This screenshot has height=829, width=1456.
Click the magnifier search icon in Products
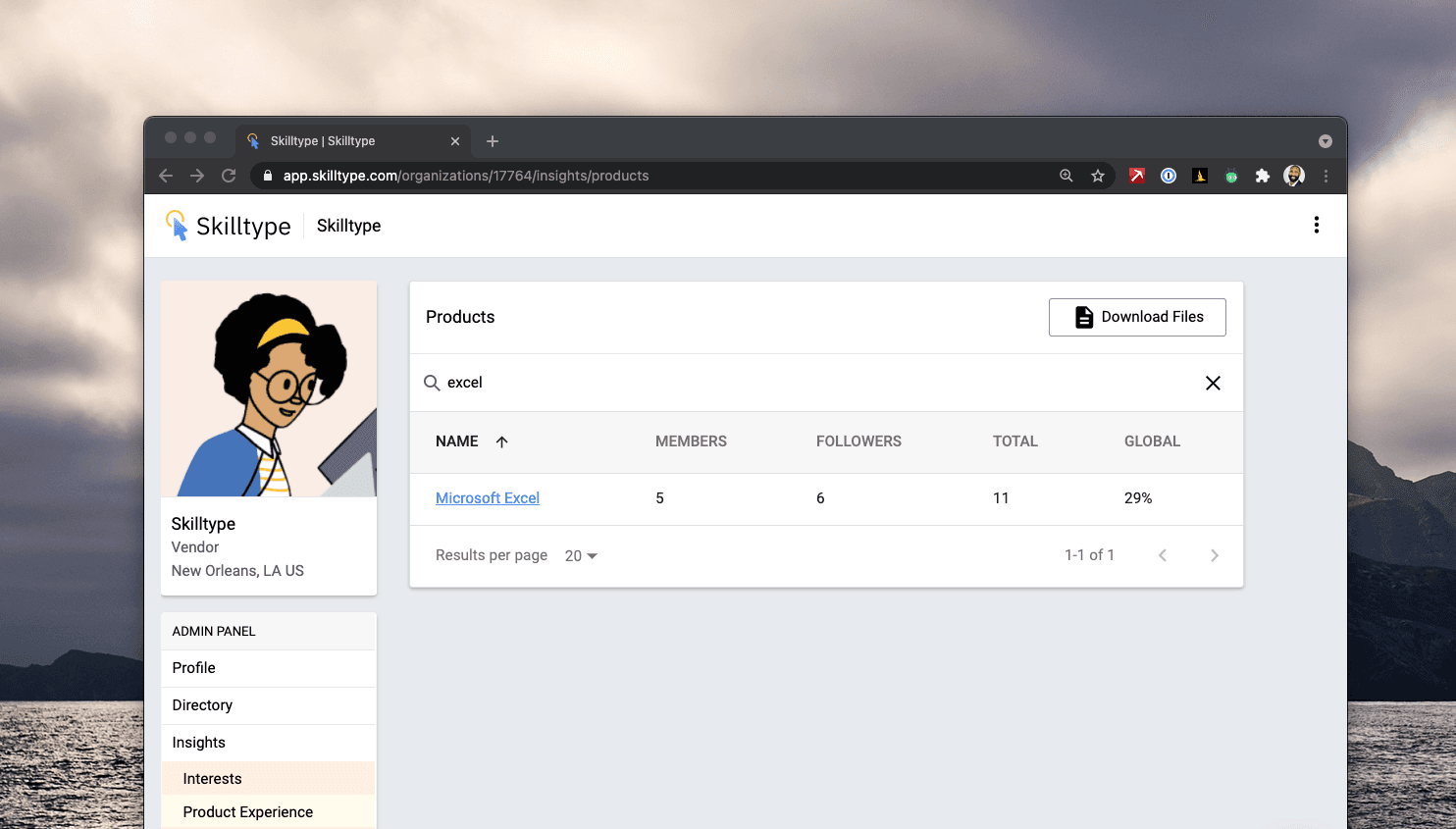pyautogui.click(x=432, y=383)
